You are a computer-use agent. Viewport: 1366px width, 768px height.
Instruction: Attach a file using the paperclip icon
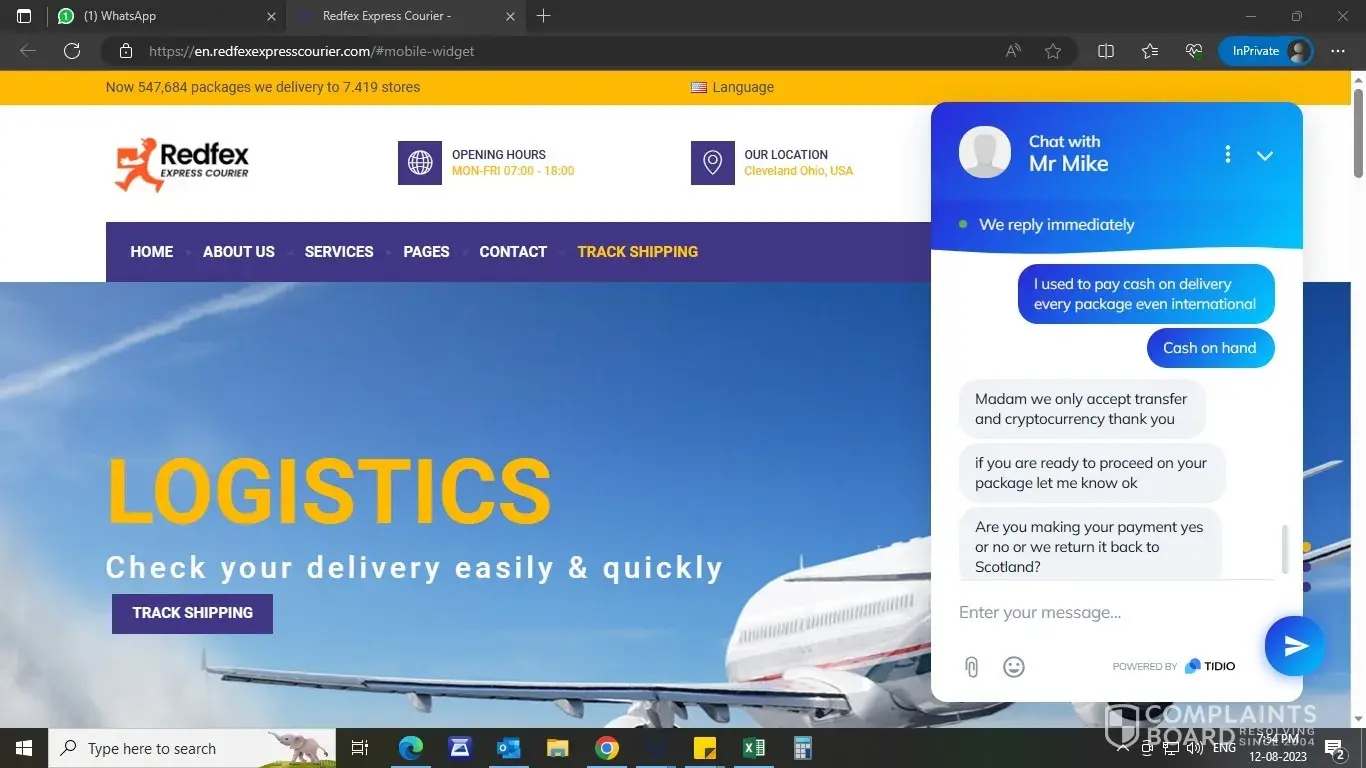click(971, 667)
